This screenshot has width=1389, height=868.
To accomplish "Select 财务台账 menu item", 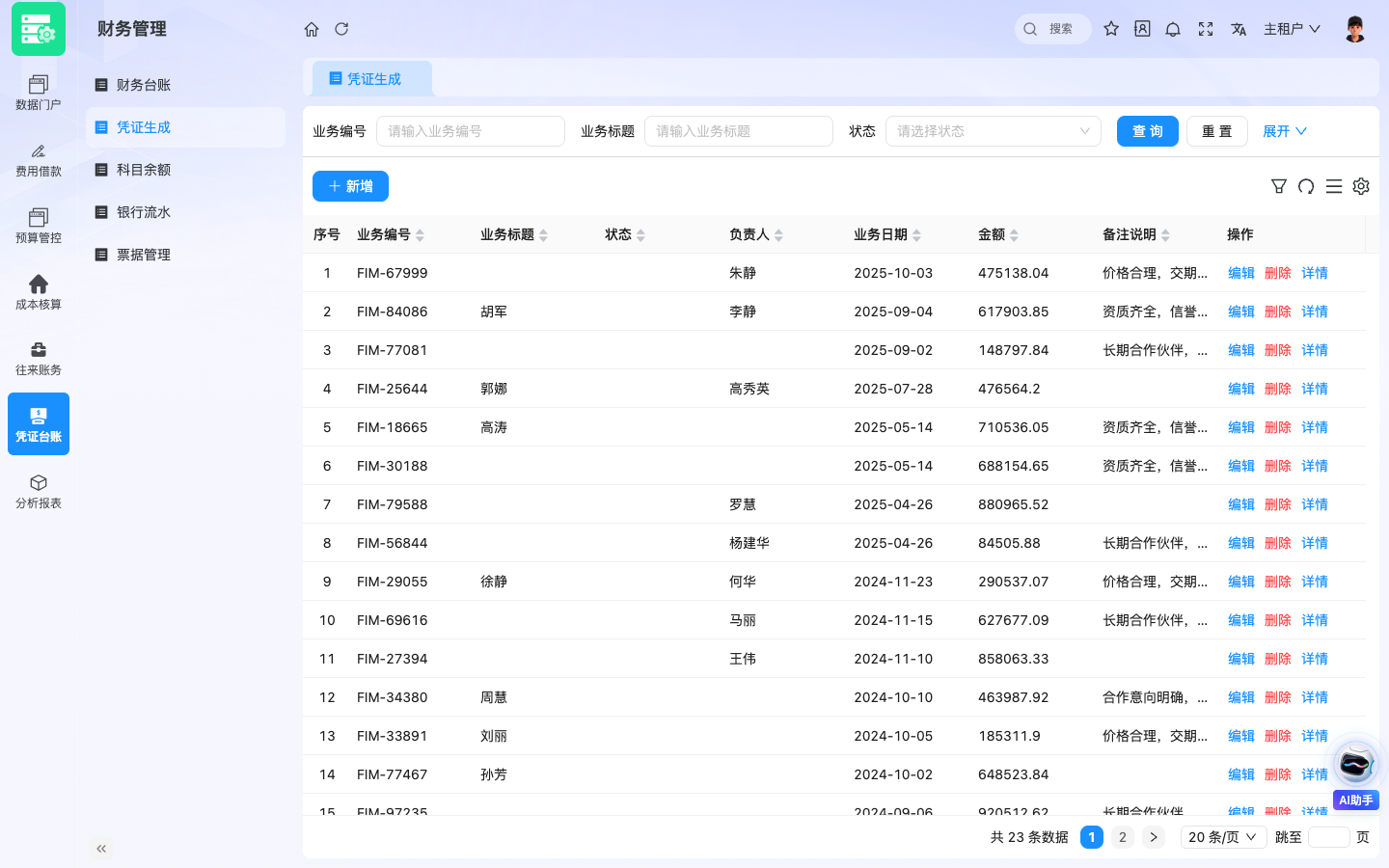I will point(185,85).
